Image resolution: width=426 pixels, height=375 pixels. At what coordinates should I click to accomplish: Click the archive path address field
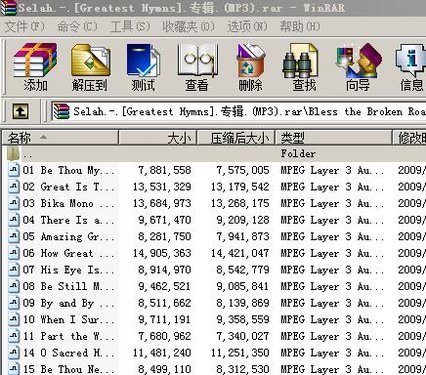(238, 111)
